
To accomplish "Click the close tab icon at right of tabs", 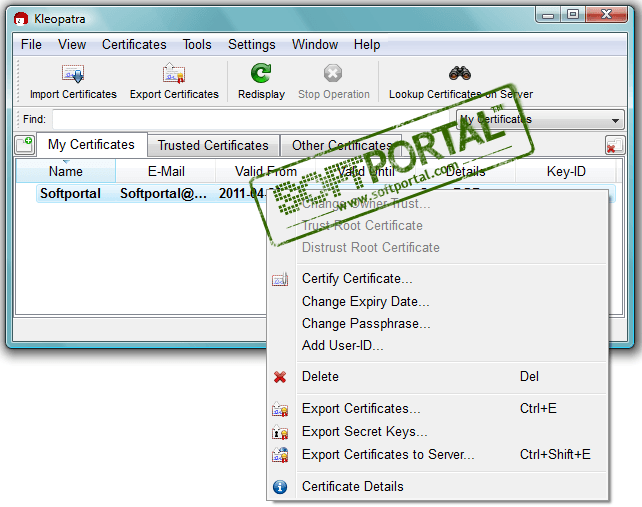I will (x=615, y=145).
